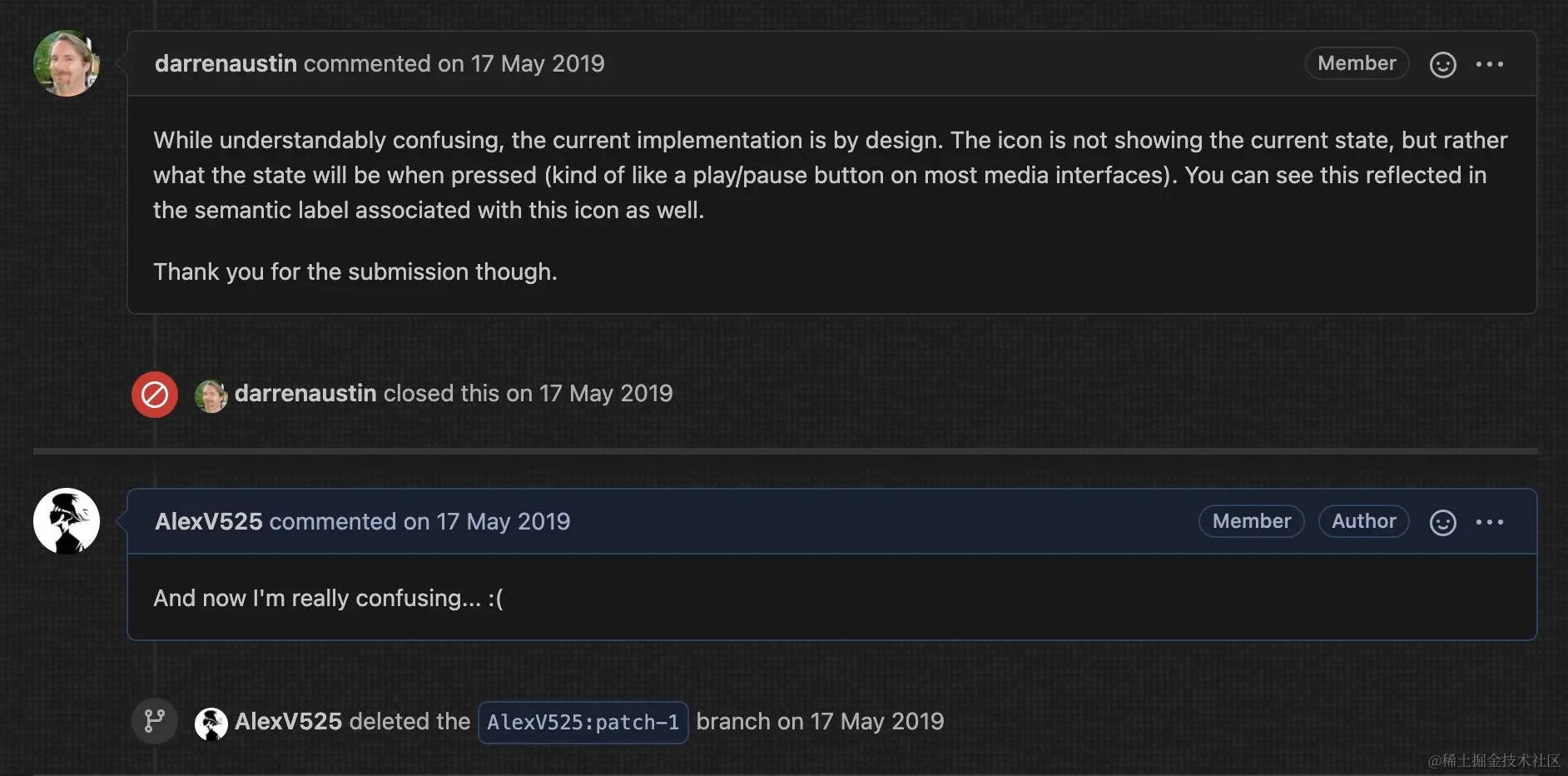The height and width of the screenshot is (776, 1568).
Task: Click darrenaustin name in closed event
Action: [305, 394]
